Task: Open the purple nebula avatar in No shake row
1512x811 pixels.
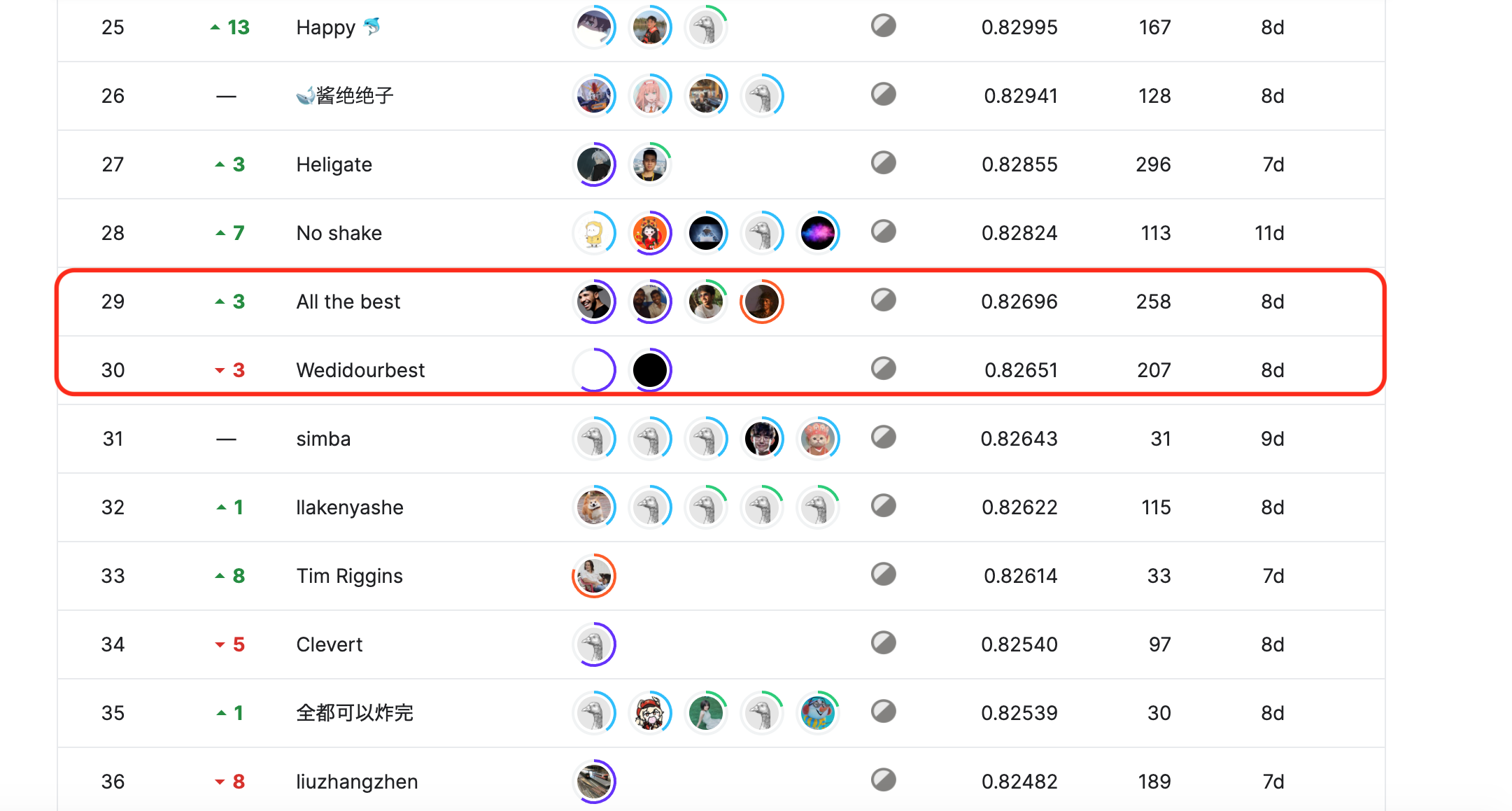Action: [x=818, y=233]
